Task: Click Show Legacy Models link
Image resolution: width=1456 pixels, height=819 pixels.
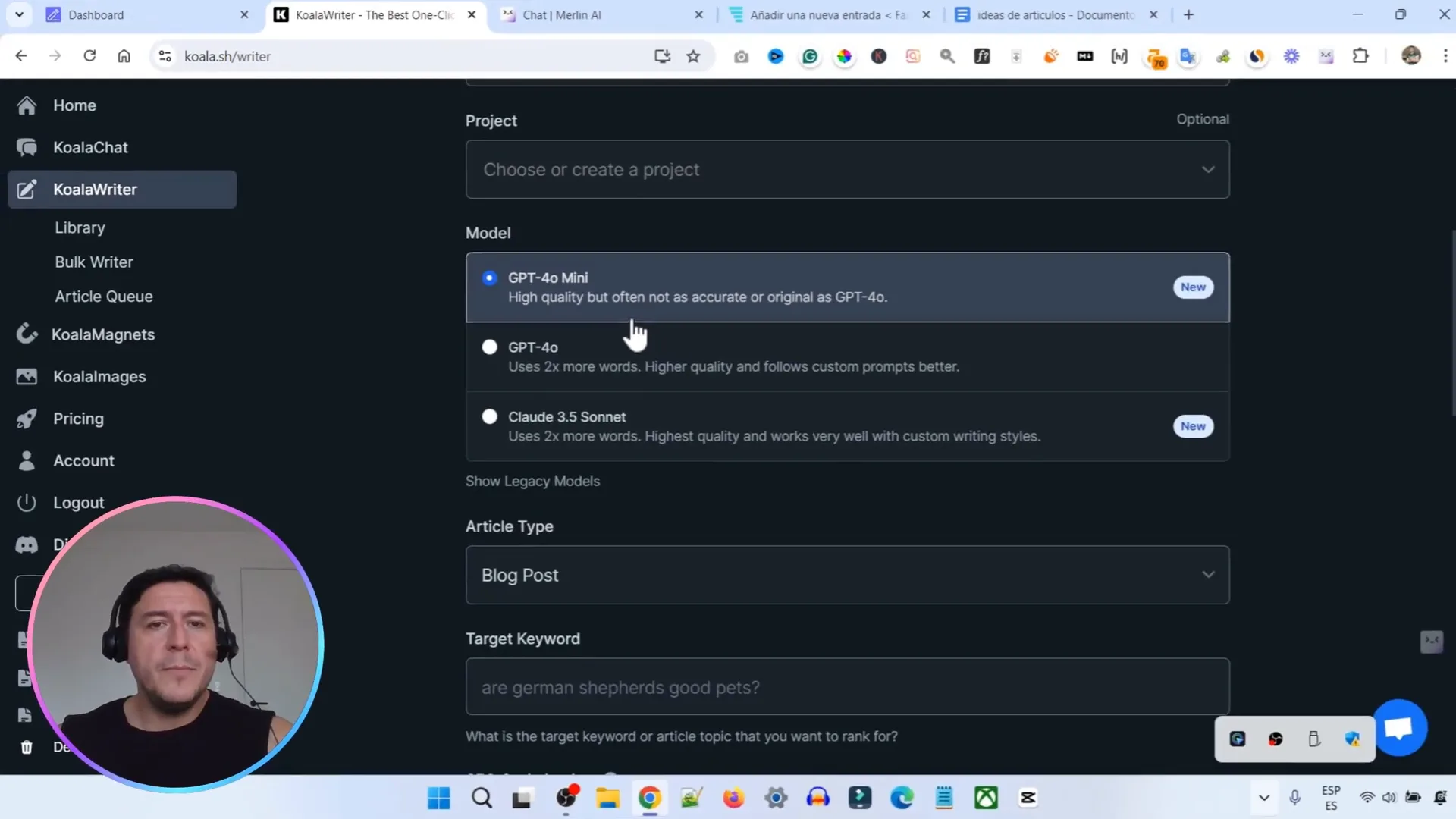Action: (532, 481)
